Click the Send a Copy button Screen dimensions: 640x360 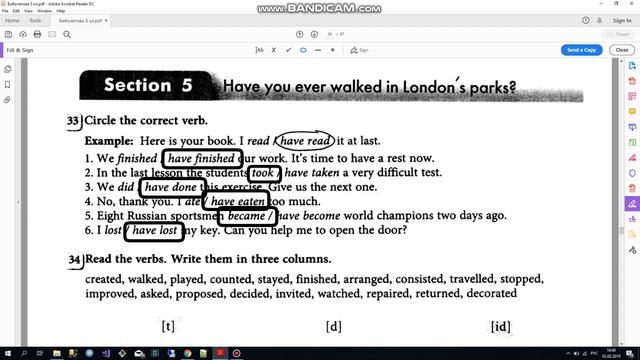581,50
